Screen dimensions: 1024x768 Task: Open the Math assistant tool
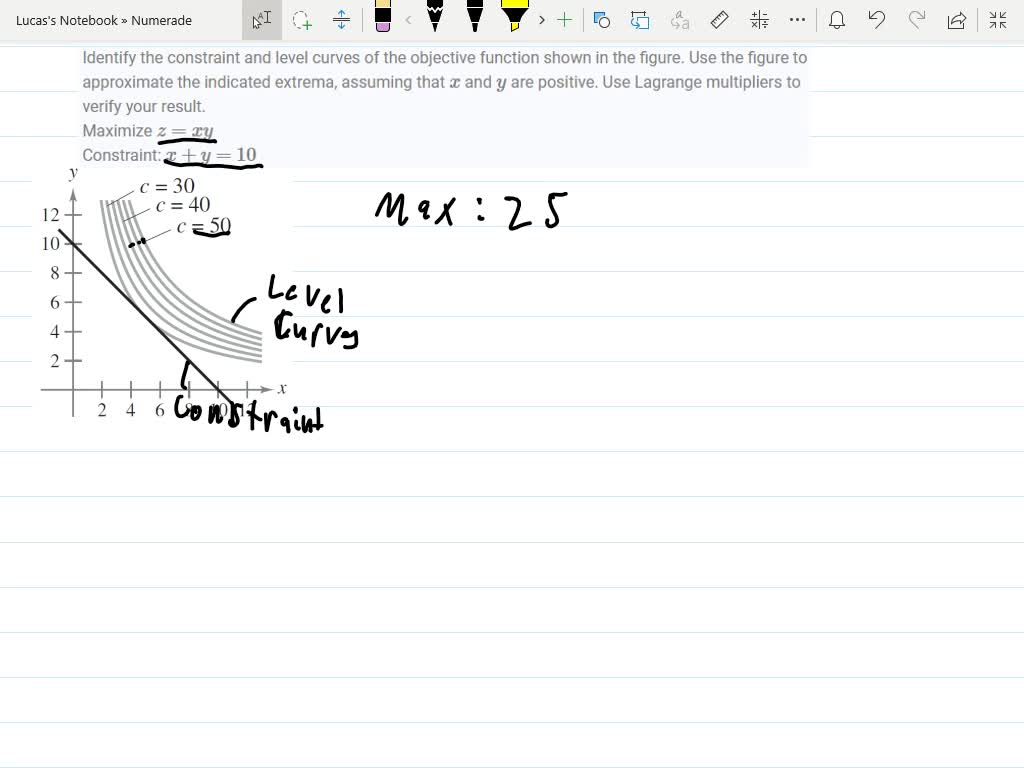click(759, 20)
